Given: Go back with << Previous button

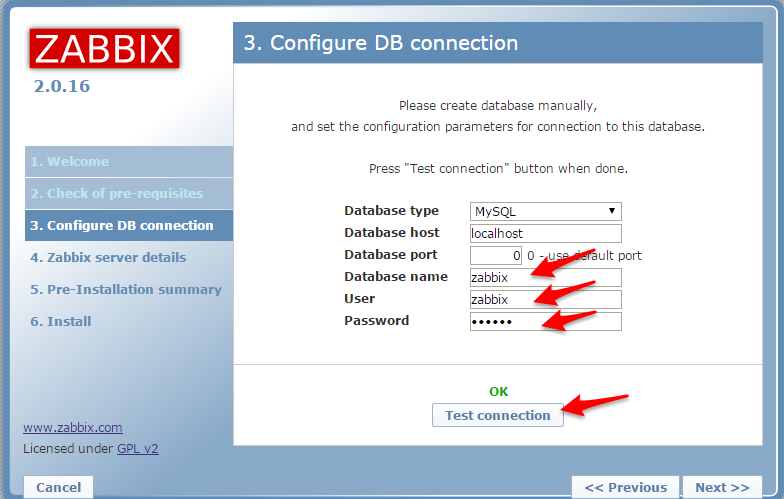Looking at the screenshot, I should coord(625,487).
